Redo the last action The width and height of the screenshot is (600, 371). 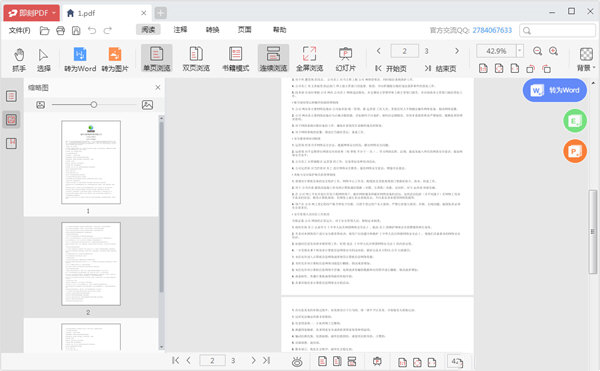tap(108, 30)
